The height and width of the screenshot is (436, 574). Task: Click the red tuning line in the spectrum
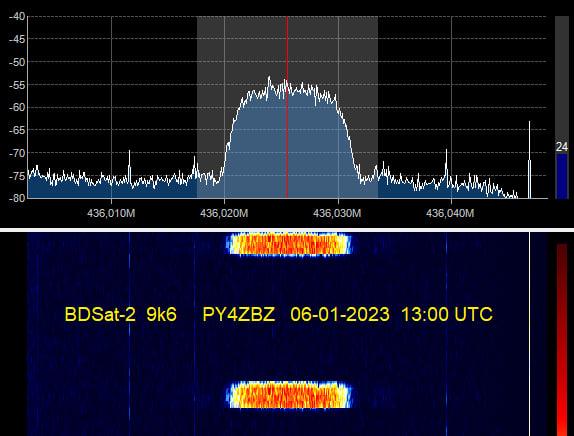pyautogui.click(x=287, y=107)
